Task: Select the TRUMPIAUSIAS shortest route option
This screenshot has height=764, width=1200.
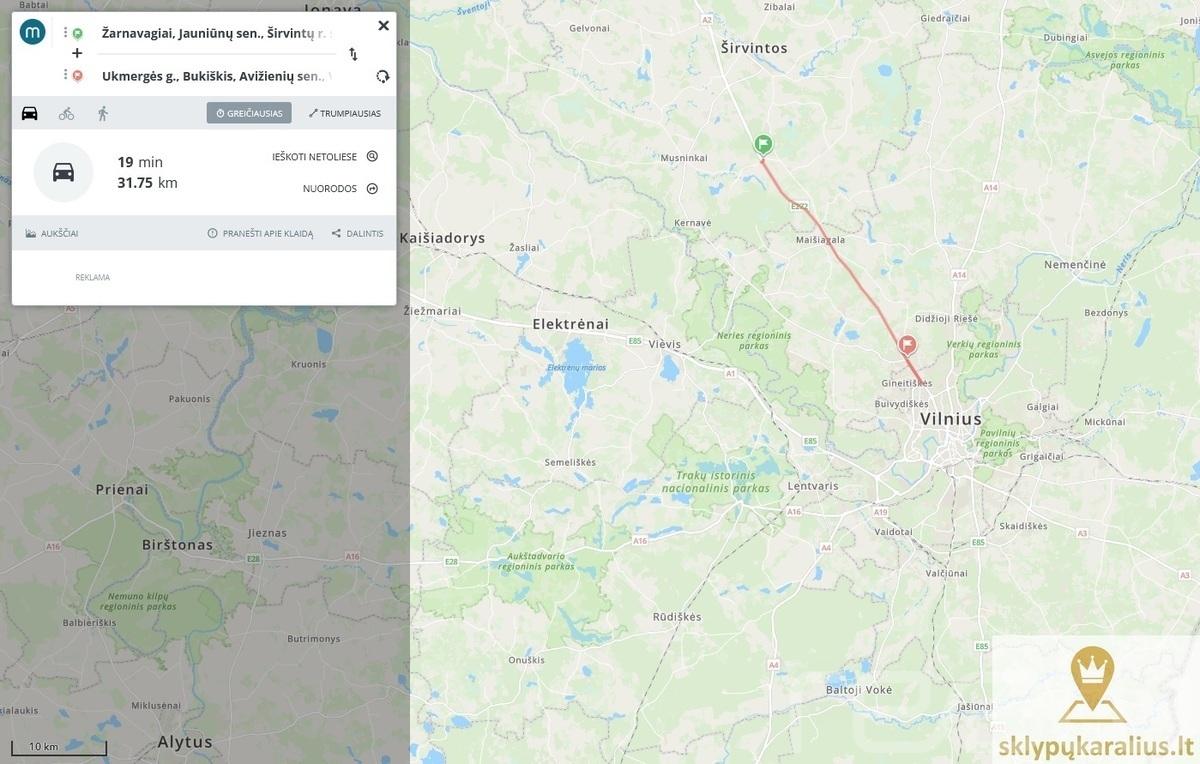Action: 345,113
